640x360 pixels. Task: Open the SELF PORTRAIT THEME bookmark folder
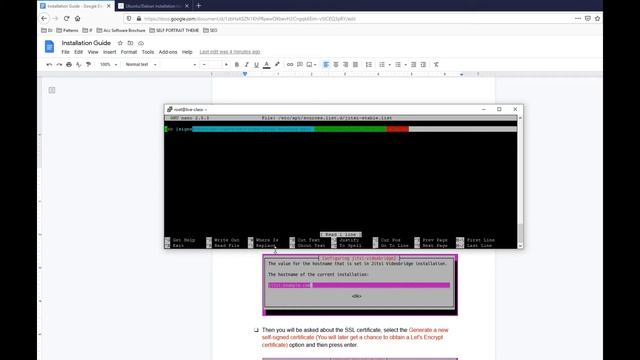pyautogui.click(x=174, y=30)
